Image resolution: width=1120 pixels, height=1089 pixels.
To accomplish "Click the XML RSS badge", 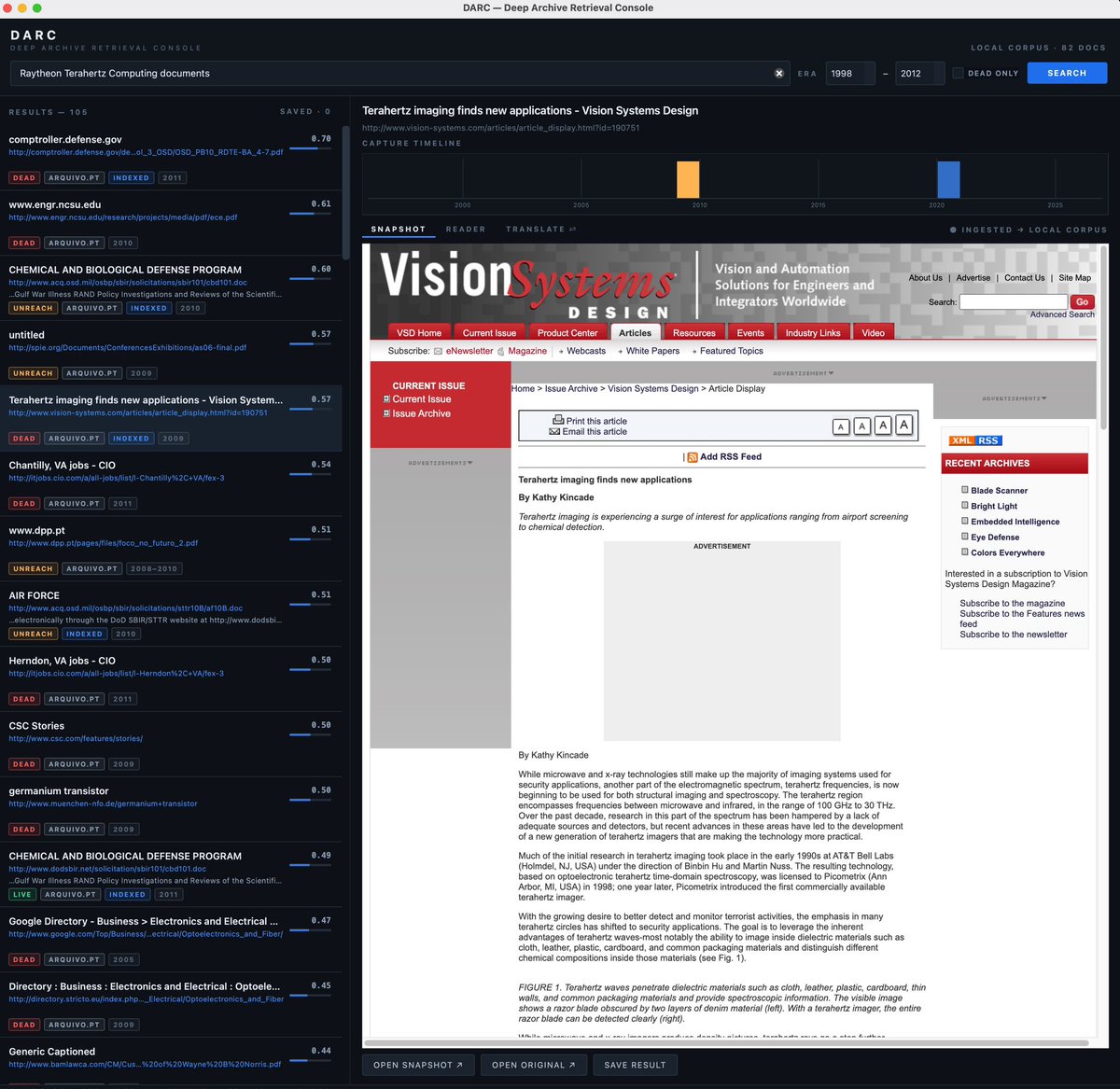I will tap(974, 440).
